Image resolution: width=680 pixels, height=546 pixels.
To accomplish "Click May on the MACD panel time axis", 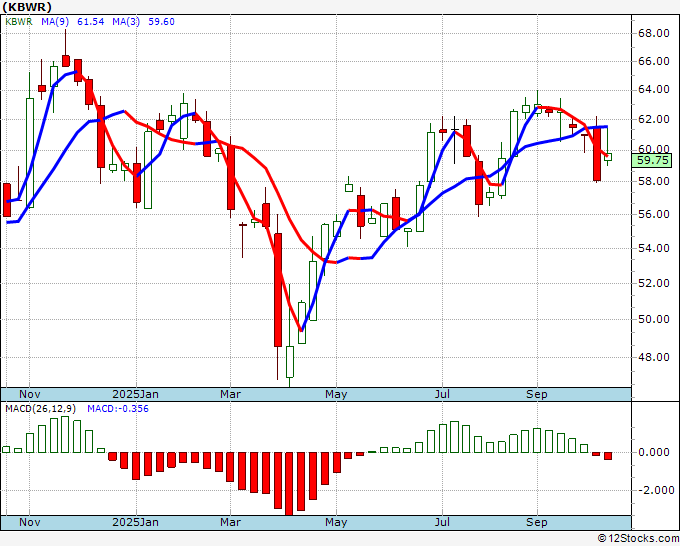I will coord(336,522).
